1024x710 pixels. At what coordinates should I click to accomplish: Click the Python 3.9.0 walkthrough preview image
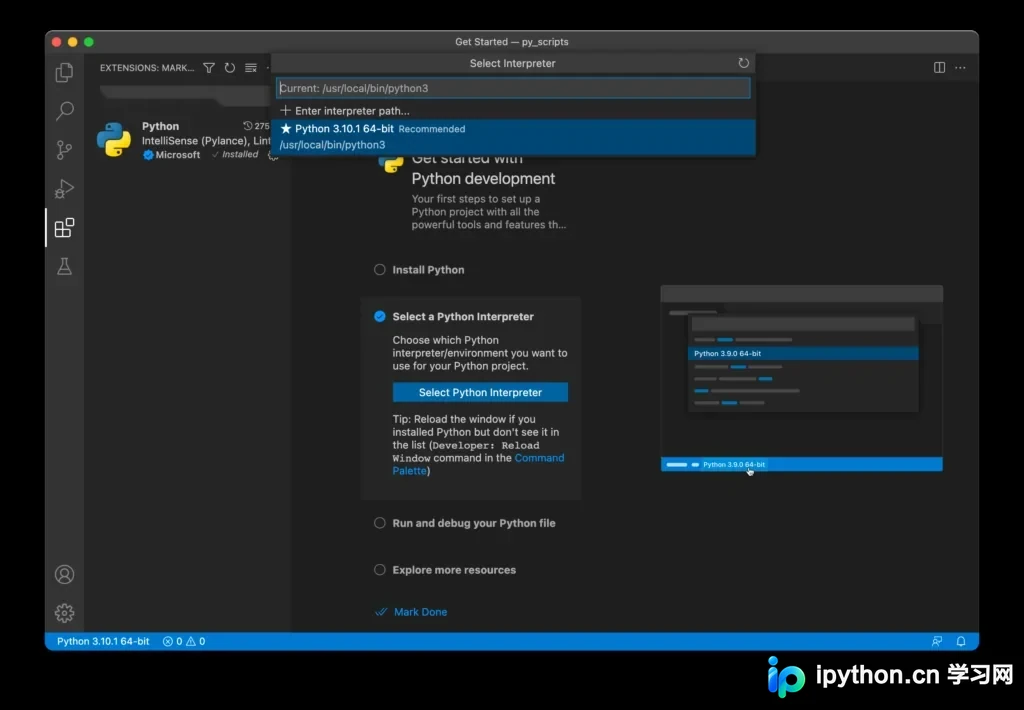801,378
